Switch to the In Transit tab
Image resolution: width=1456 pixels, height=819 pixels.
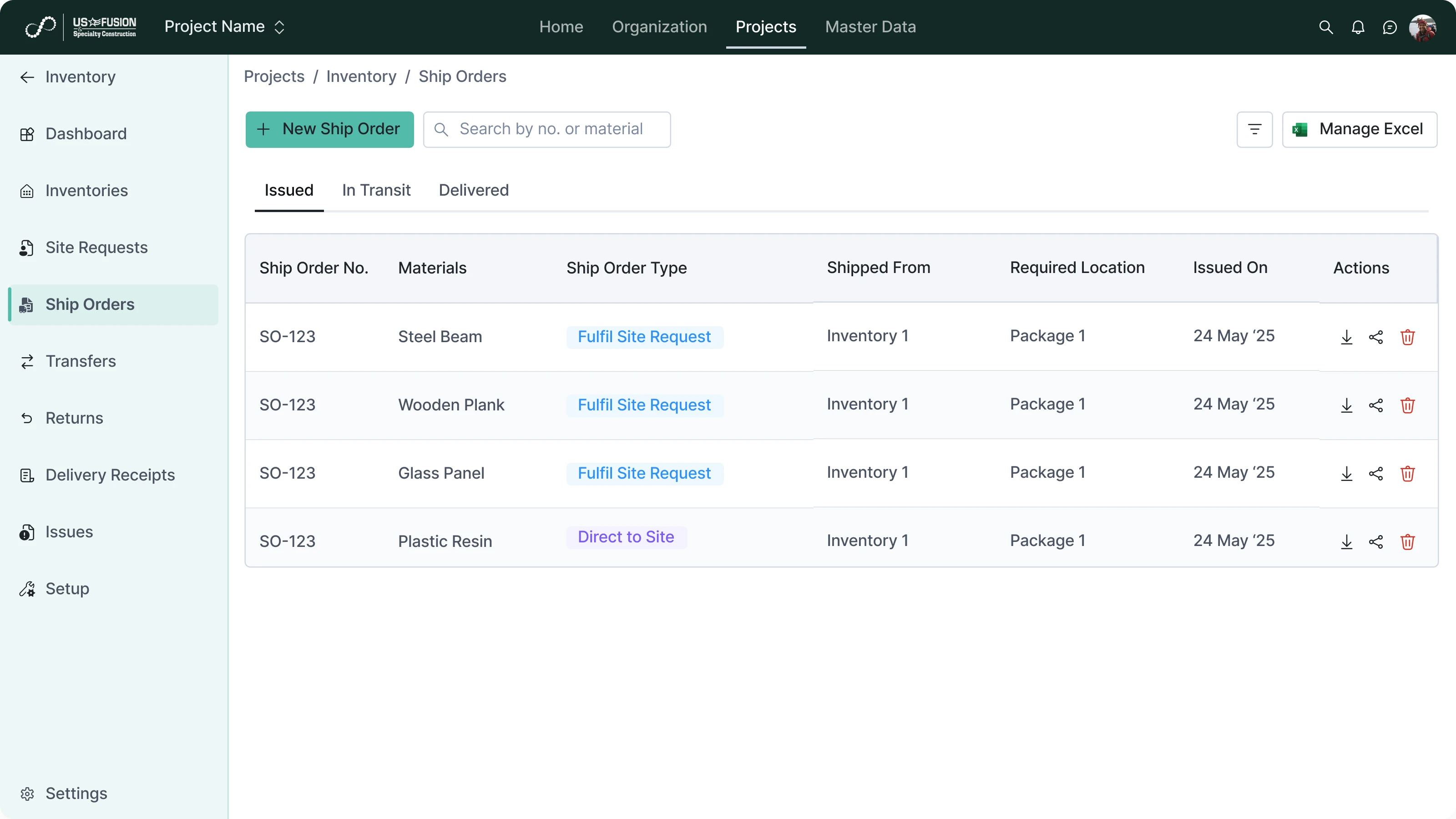pos(376,190)
